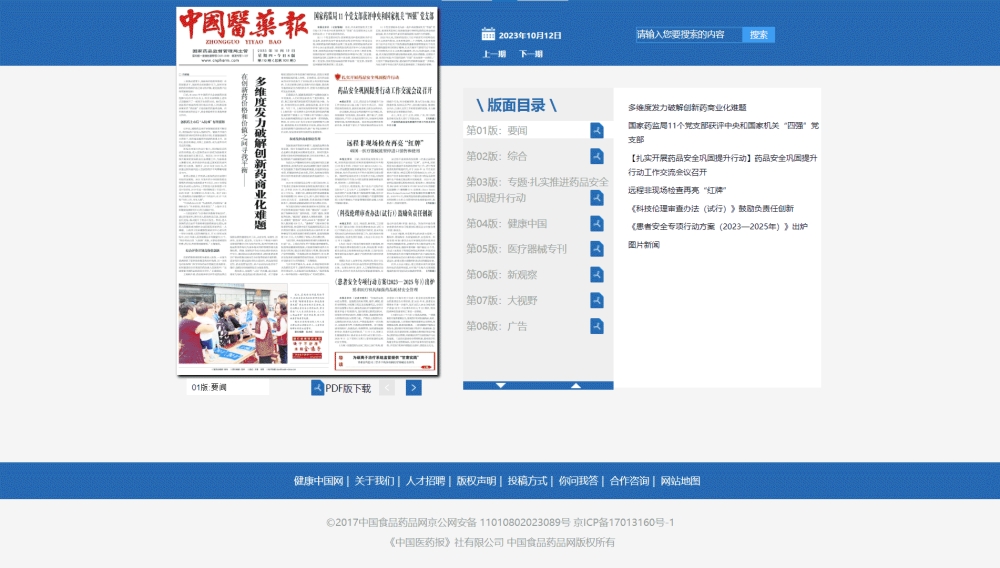Click PDF icon beside PDF版下载
This screenshot has width=1000, height=568.
tap(317, 388)
